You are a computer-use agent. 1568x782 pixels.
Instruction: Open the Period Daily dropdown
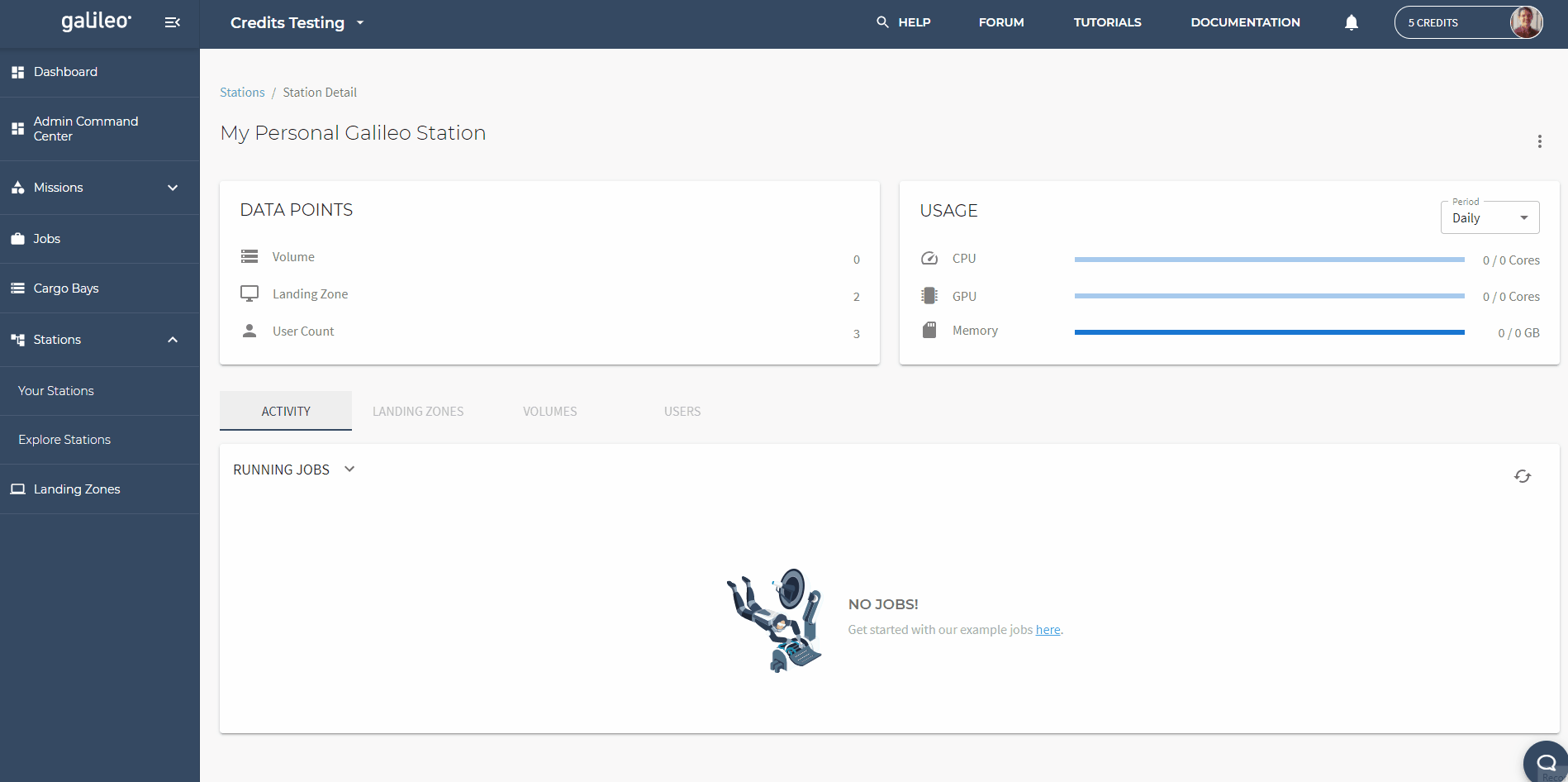1490,217
